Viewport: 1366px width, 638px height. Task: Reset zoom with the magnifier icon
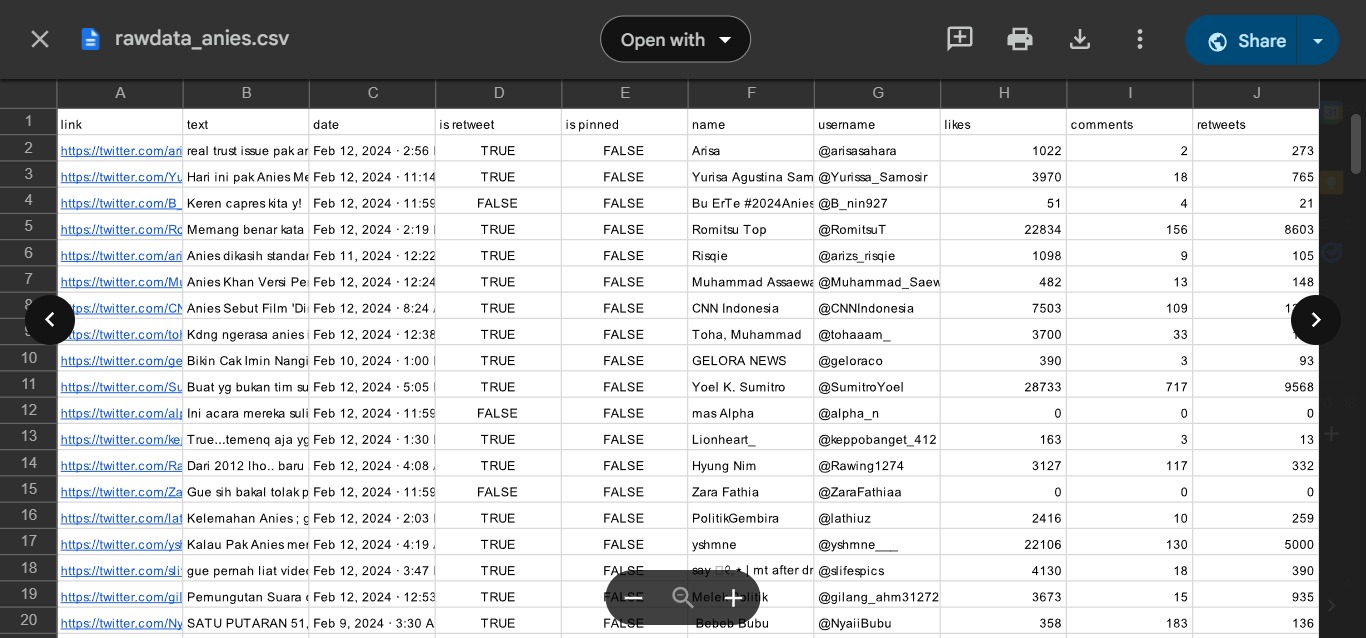coord(683,597)
